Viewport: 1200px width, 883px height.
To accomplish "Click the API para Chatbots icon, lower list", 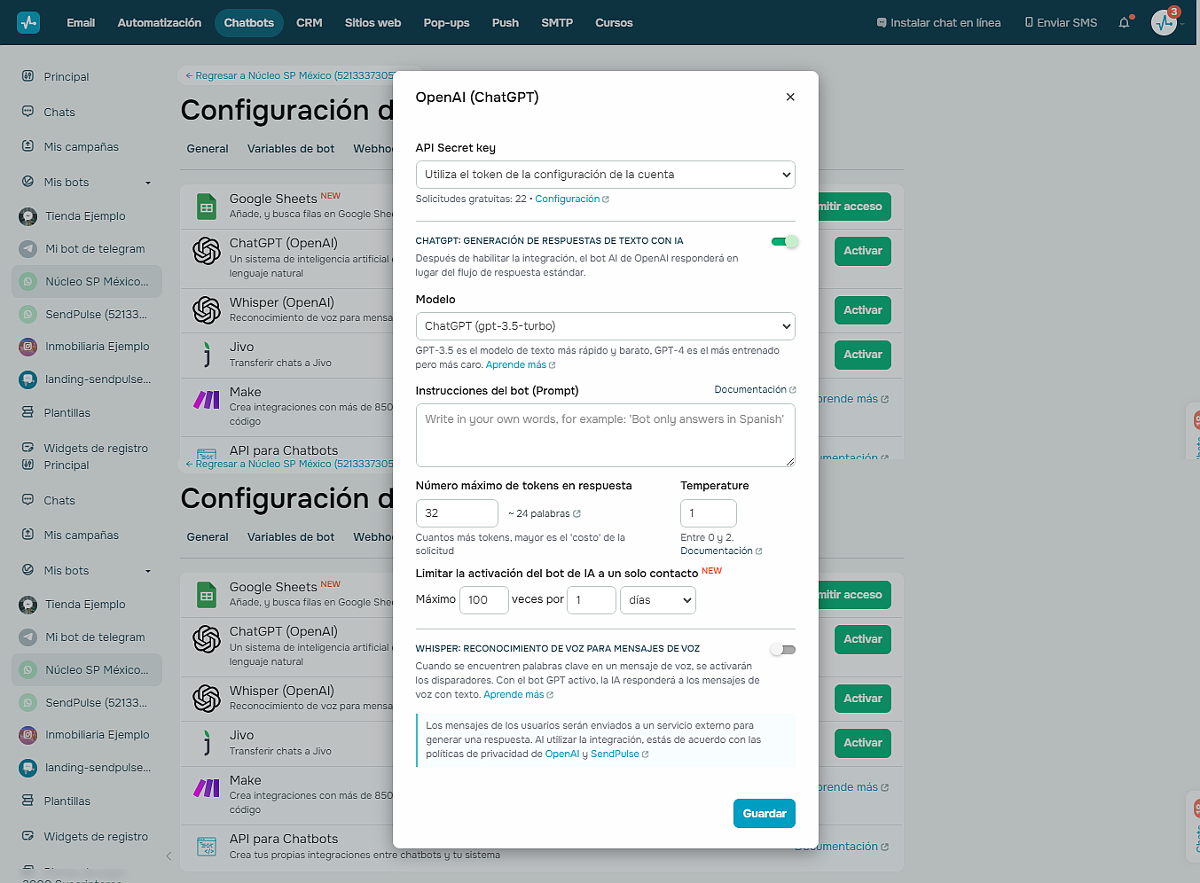I will click(207, 846).
